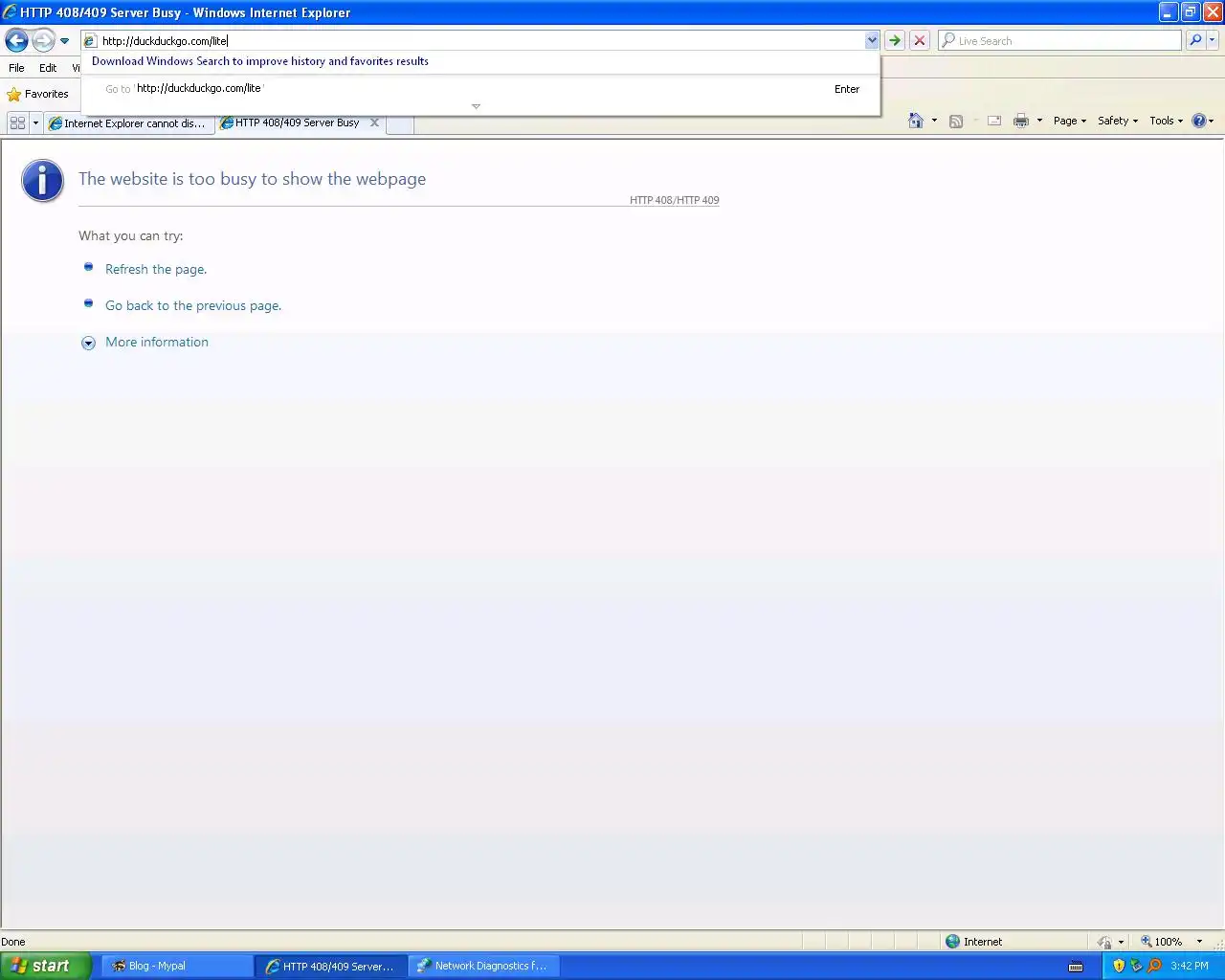Open the tab list dropdown arrow
Viewport: 1225px width, 980px height.
point(35,122)
